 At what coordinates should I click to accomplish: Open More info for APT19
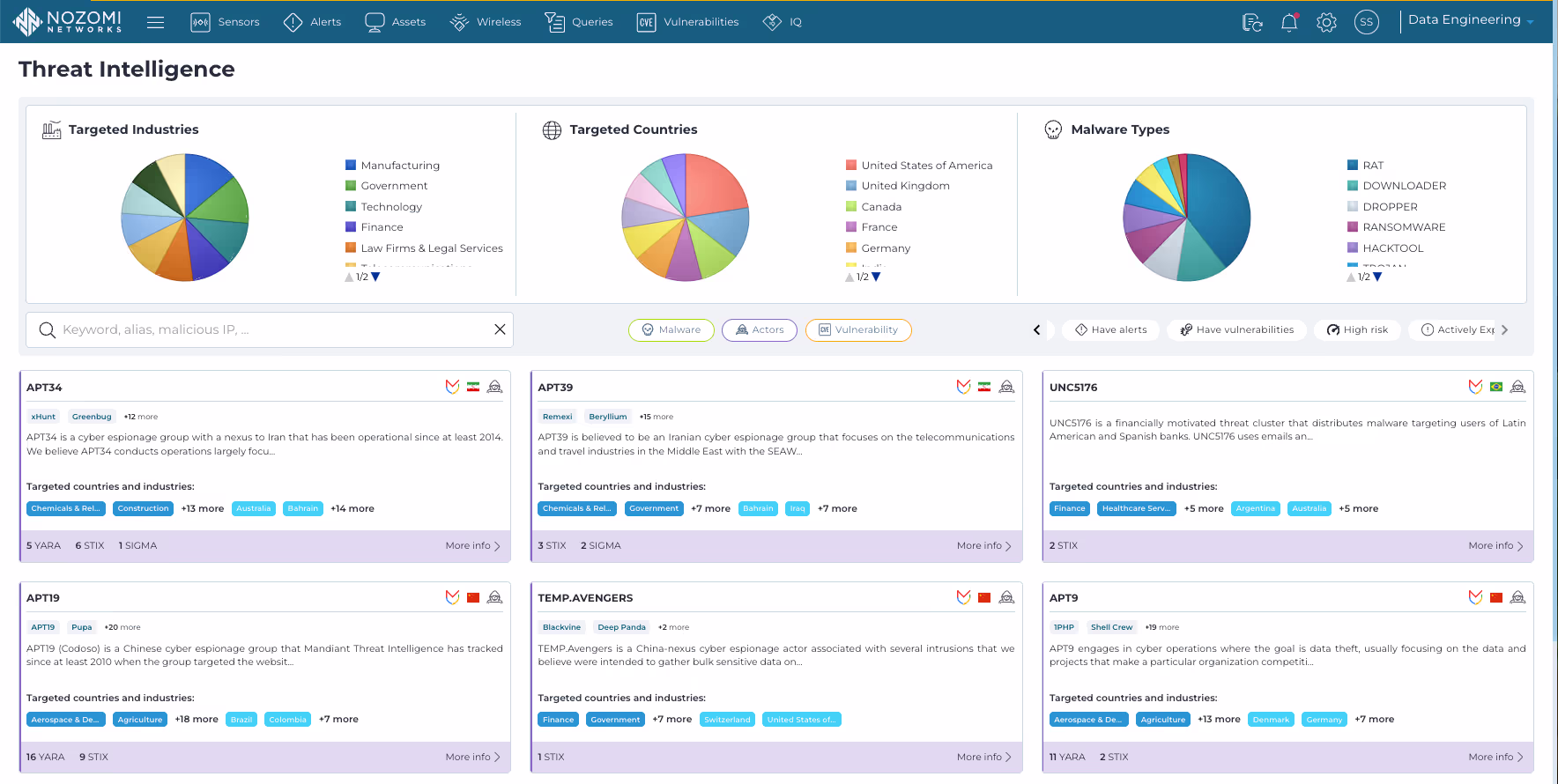point(473,757)
